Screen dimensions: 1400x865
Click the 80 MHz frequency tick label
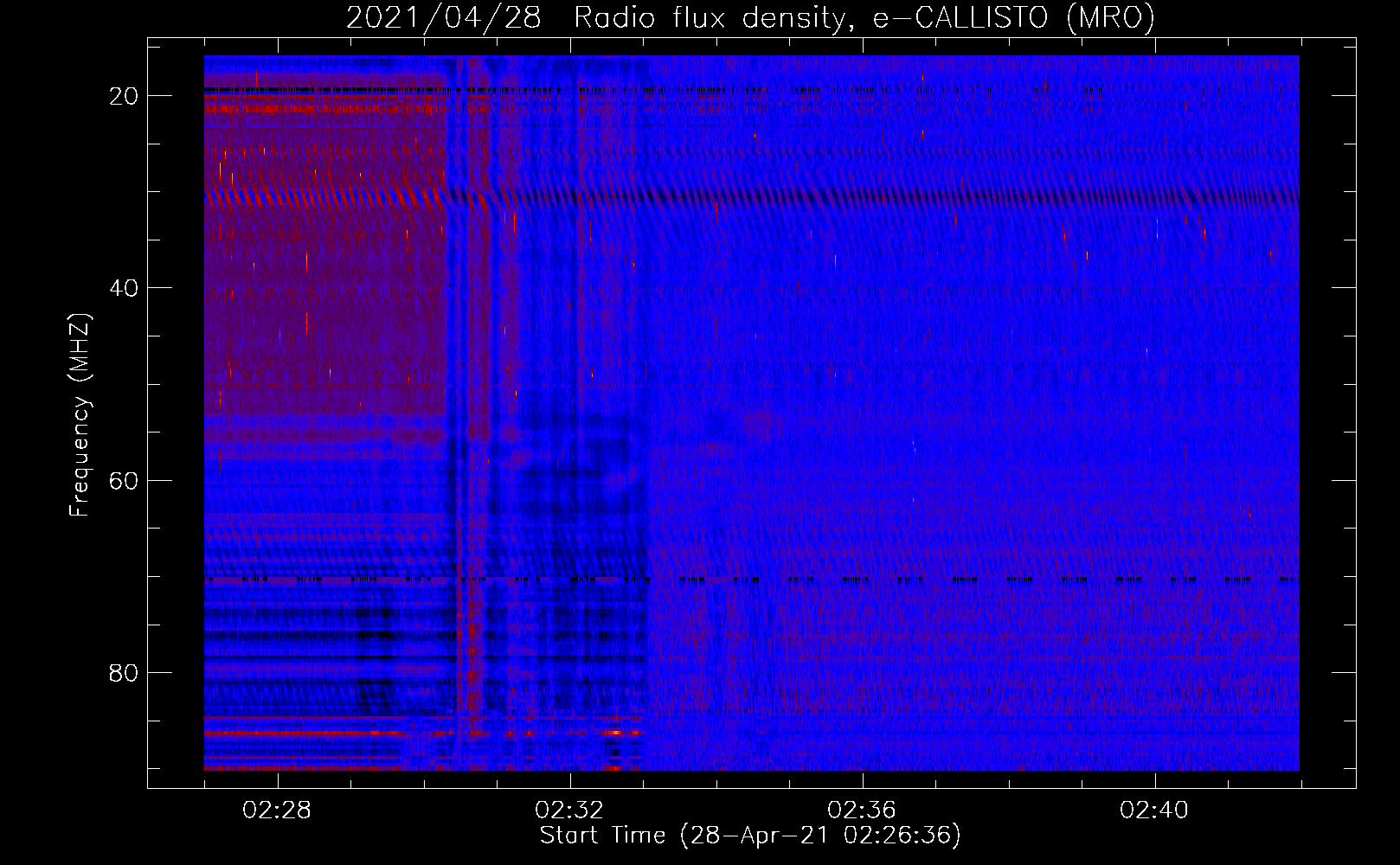[x=124, y=672]
